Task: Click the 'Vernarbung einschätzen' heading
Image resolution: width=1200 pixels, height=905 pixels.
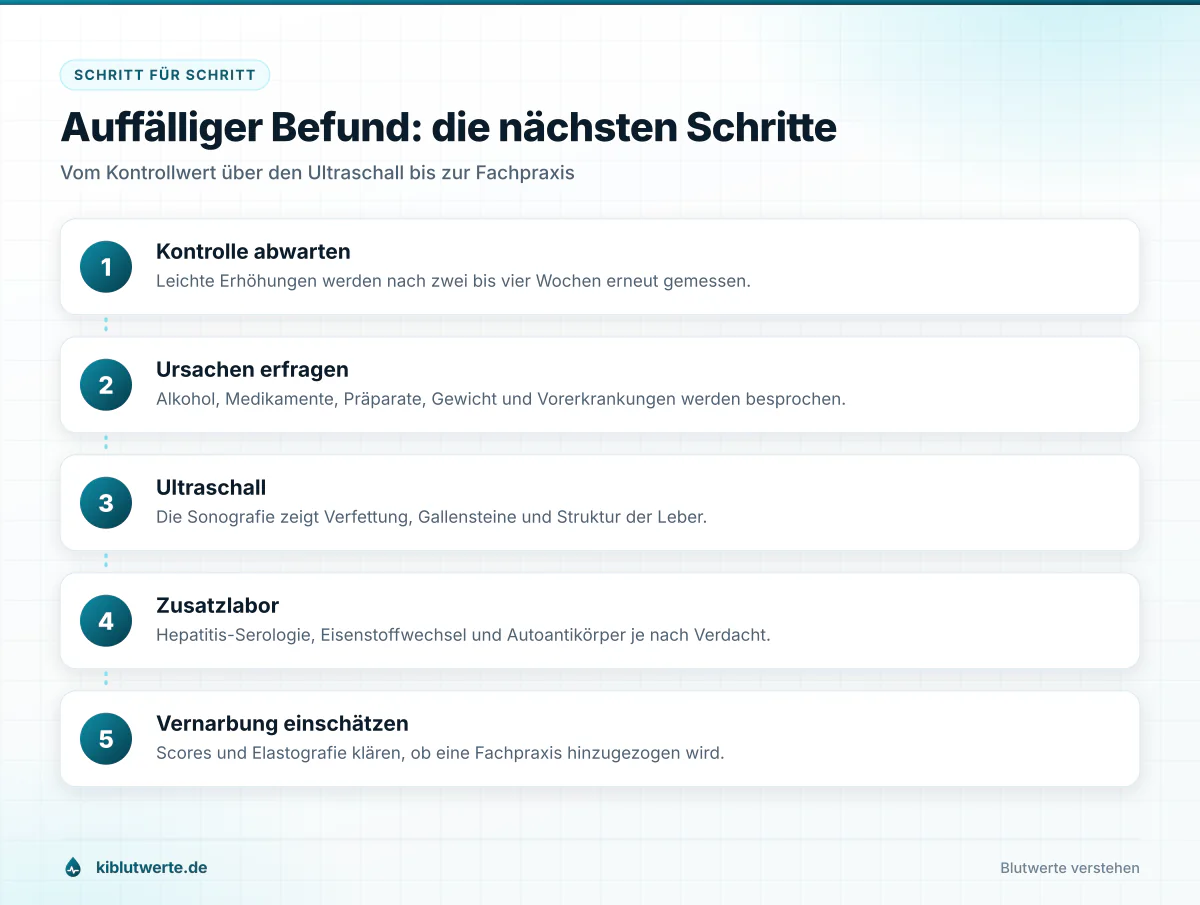Action: [282, 724]
